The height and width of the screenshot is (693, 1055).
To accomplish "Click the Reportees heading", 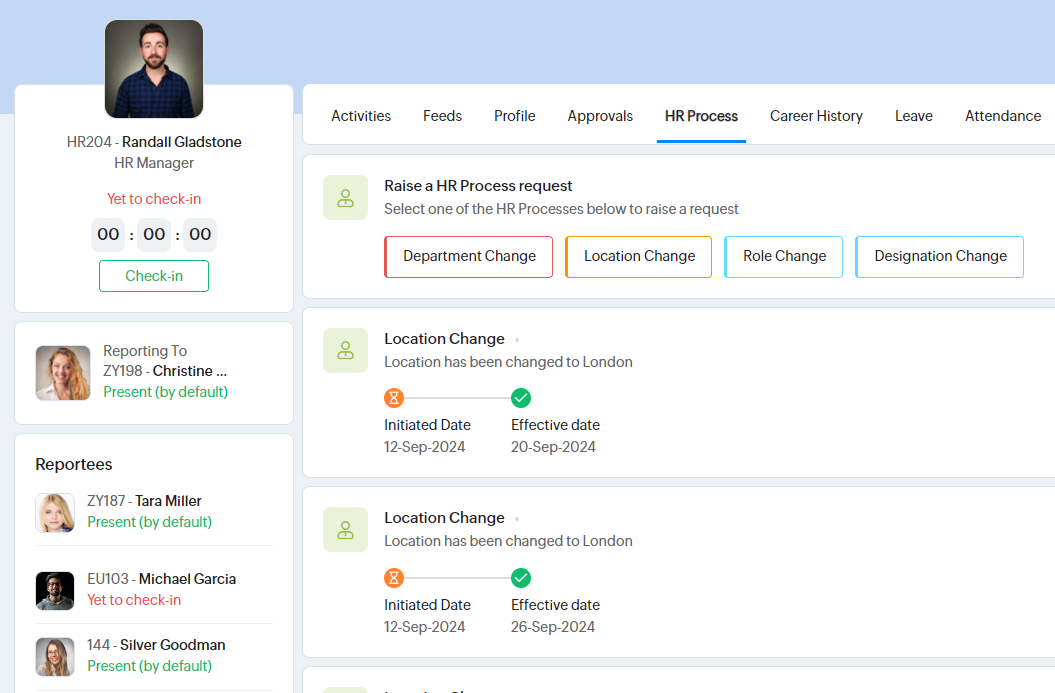I will click(74, 464).
